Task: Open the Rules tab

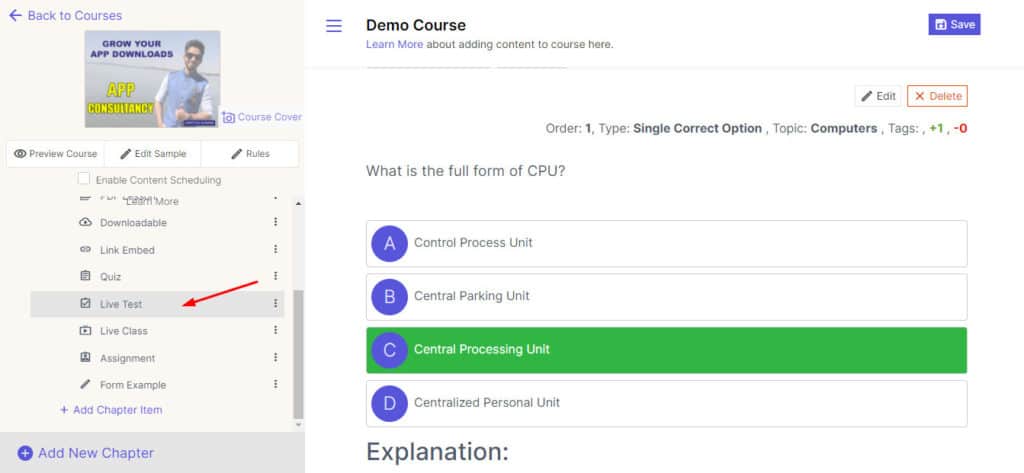Action: 250,154
